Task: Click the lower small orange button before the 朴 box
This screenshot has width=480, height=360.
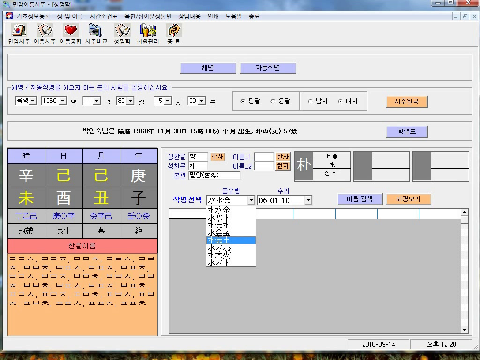Action: tap(283, 166)
